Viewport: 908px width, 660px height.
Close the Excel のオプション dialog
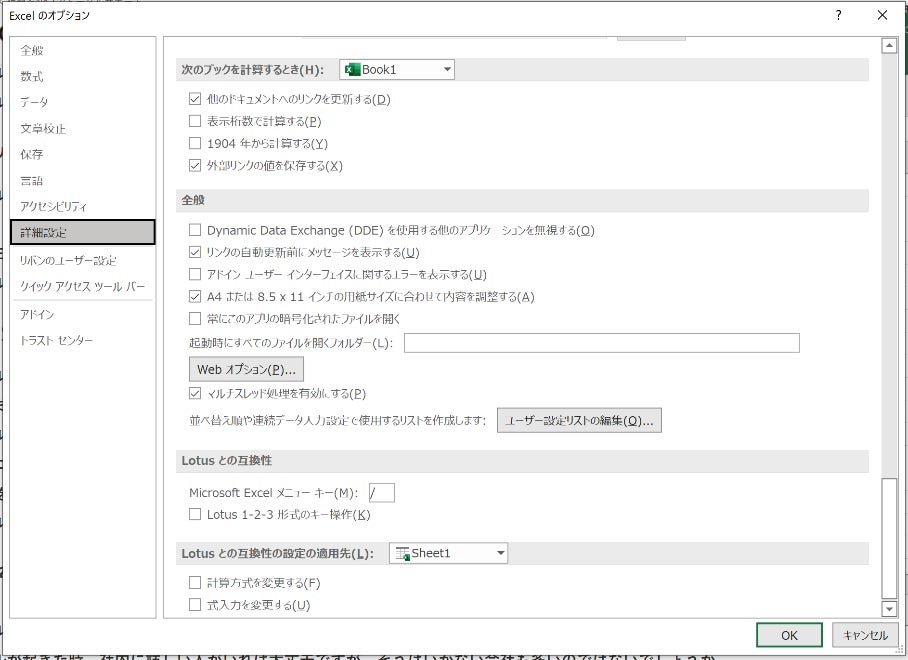pos(883,16)
